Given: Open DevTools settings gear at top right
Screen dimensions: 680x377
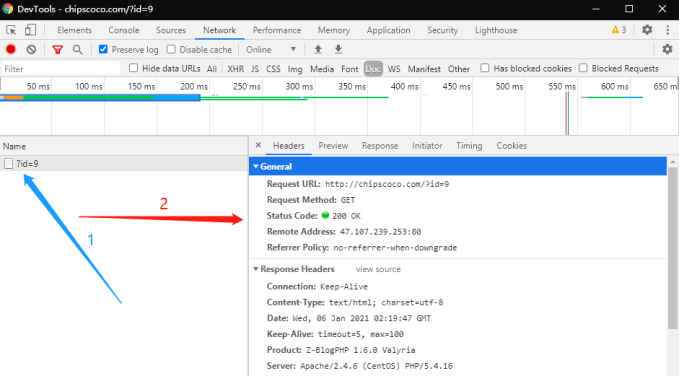Looking at the screenshot, I should 647,30.
